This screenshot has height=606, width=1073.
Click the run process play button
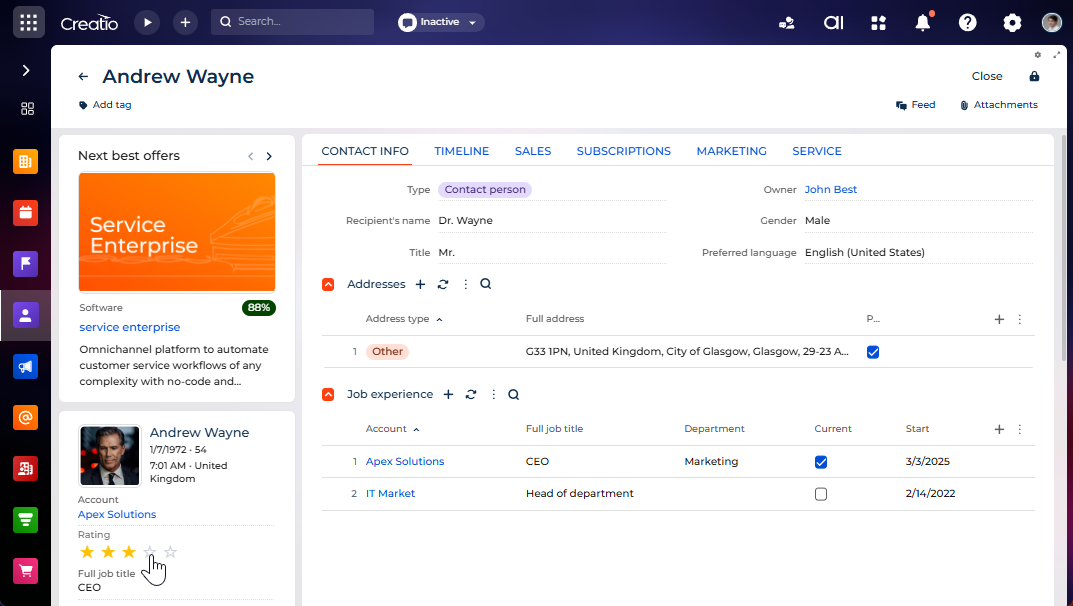coord(147,22)
